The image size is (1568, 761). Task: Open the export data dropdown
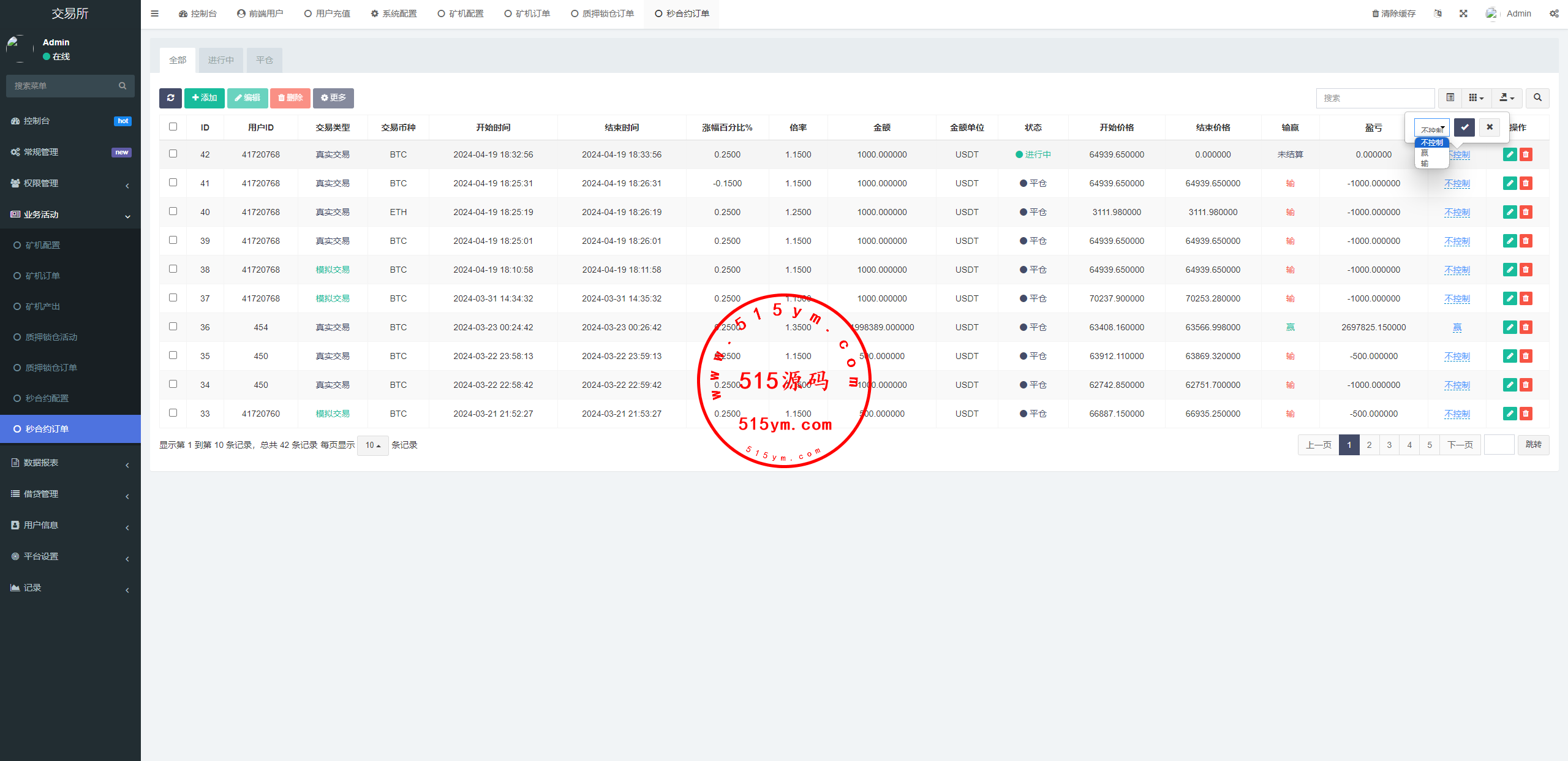[x=1506, y=98]
